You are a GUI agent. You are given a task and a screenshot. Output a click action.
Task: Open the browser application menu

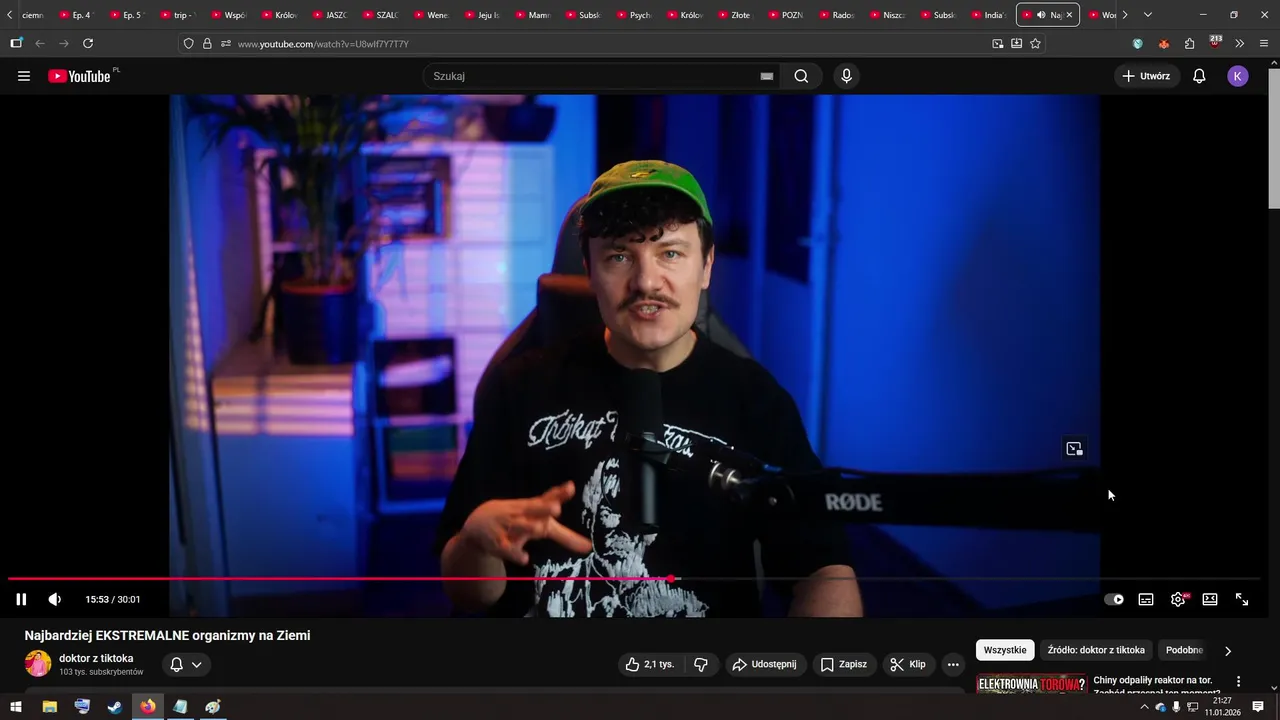[1264, 44]
